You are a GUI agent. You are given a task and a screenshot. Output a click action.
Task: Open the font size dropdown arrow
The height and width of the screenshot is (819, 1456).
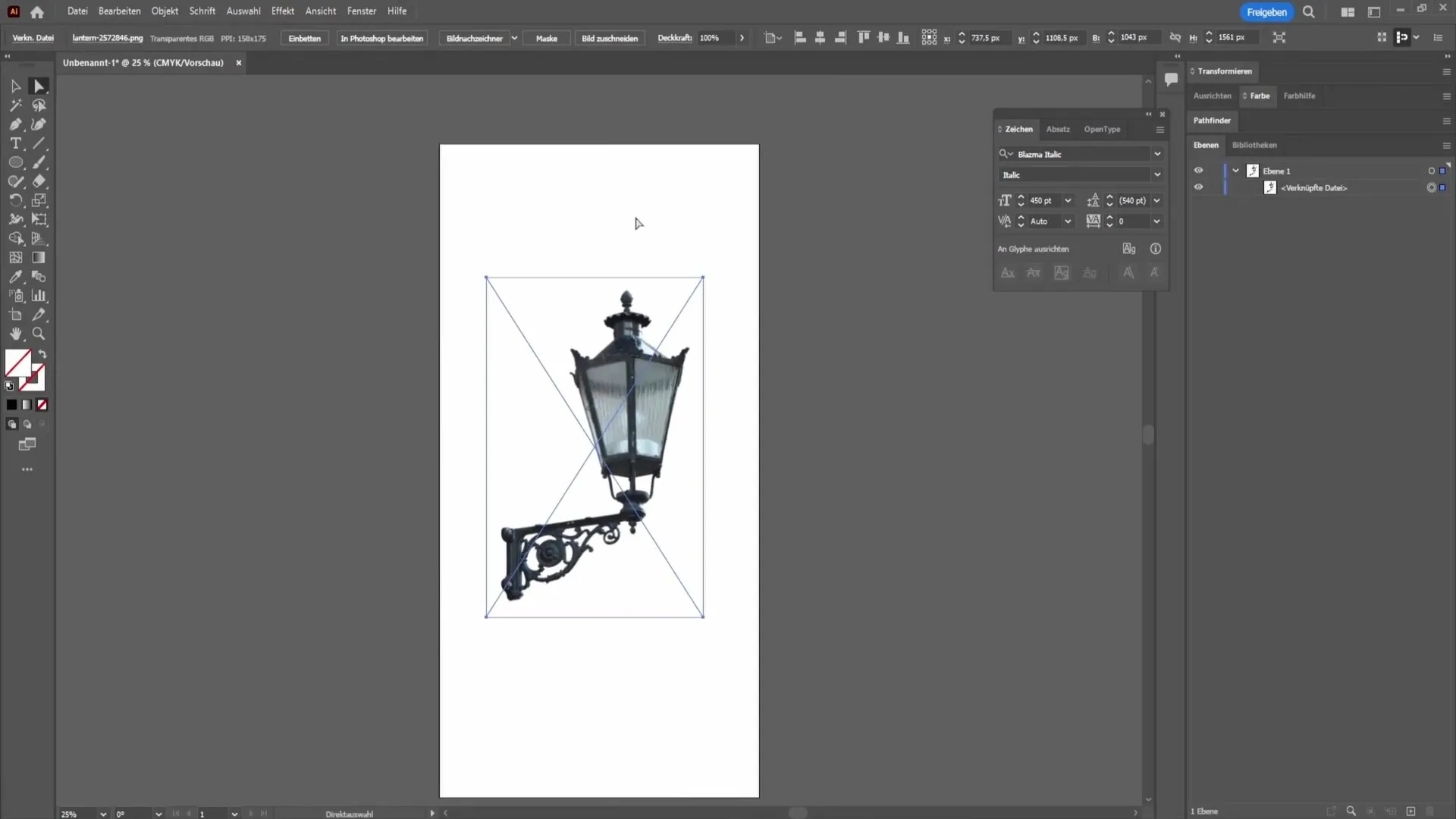click(x=1068, y=201)
